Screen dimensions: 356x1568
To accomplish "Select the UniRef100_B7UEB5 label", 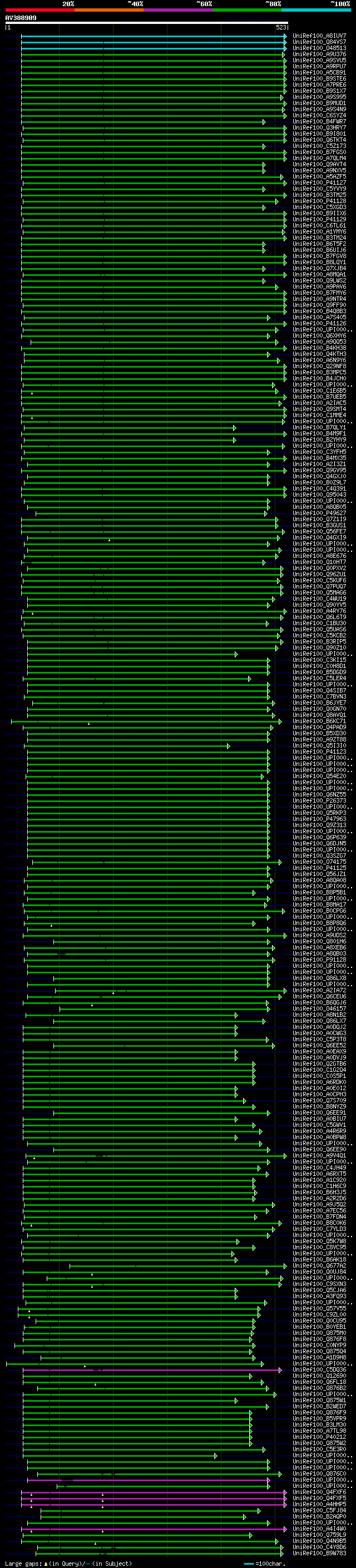I will [319, 397].
